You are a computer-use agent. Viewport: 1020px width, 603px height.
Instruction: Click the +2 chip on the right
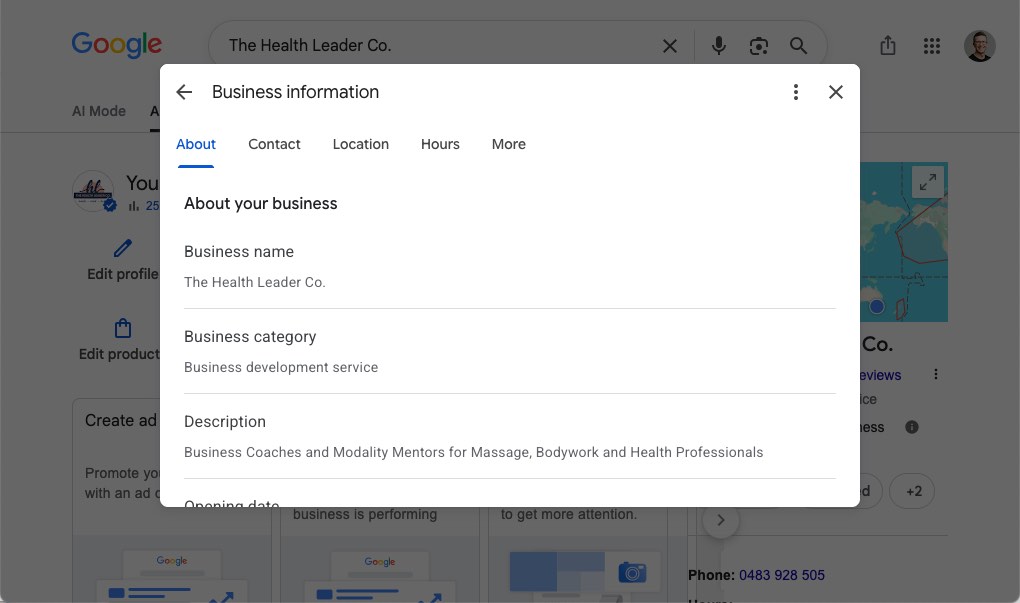(913, 491)
